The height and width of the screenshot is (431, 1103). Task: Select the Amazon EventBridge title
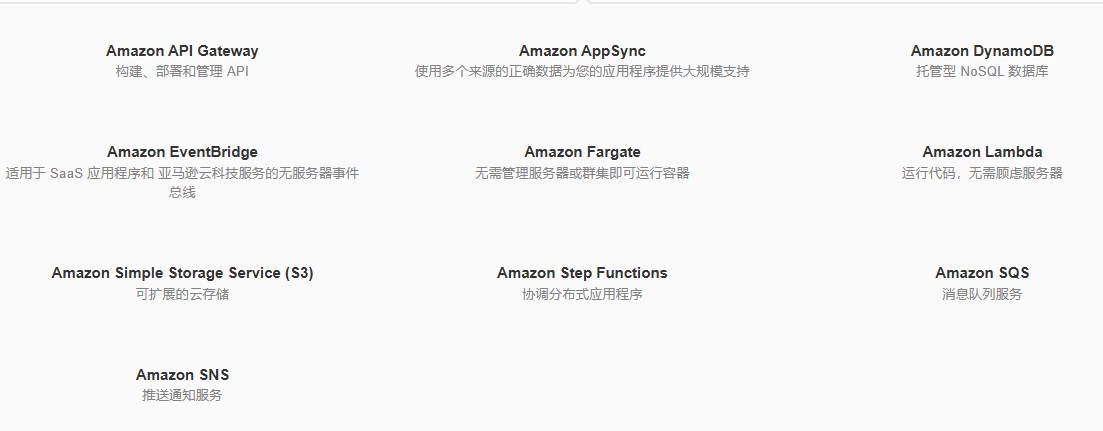[182, 152]
